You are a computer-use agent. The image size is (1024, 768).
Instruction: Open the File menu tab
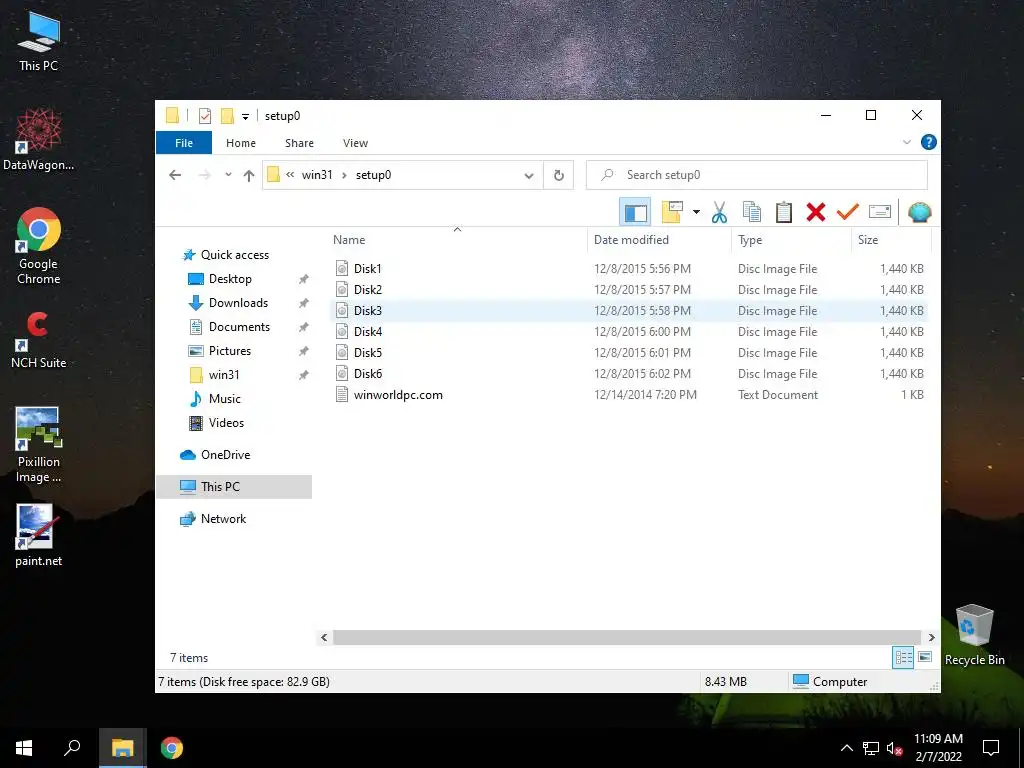point(184,143)
